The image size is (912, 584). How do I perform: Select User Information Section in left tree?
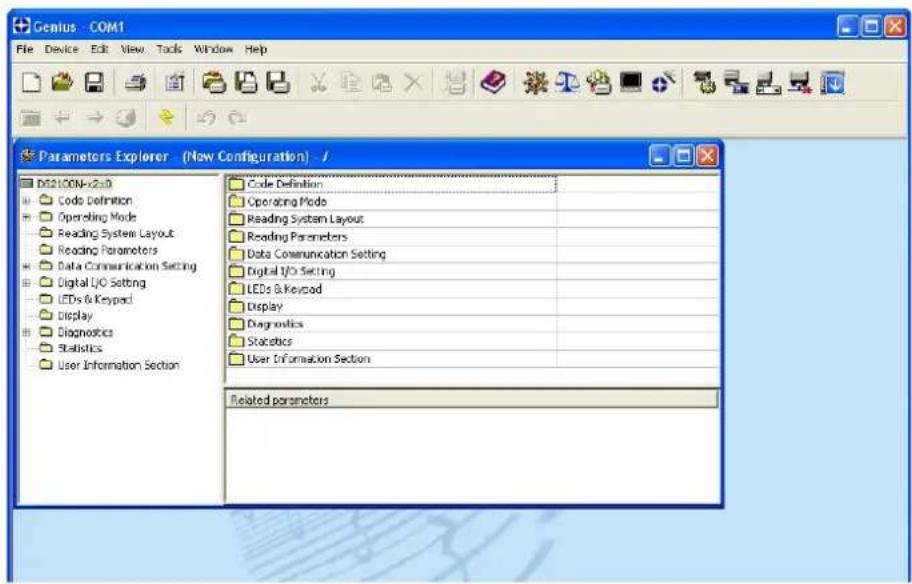click(118, 365)
